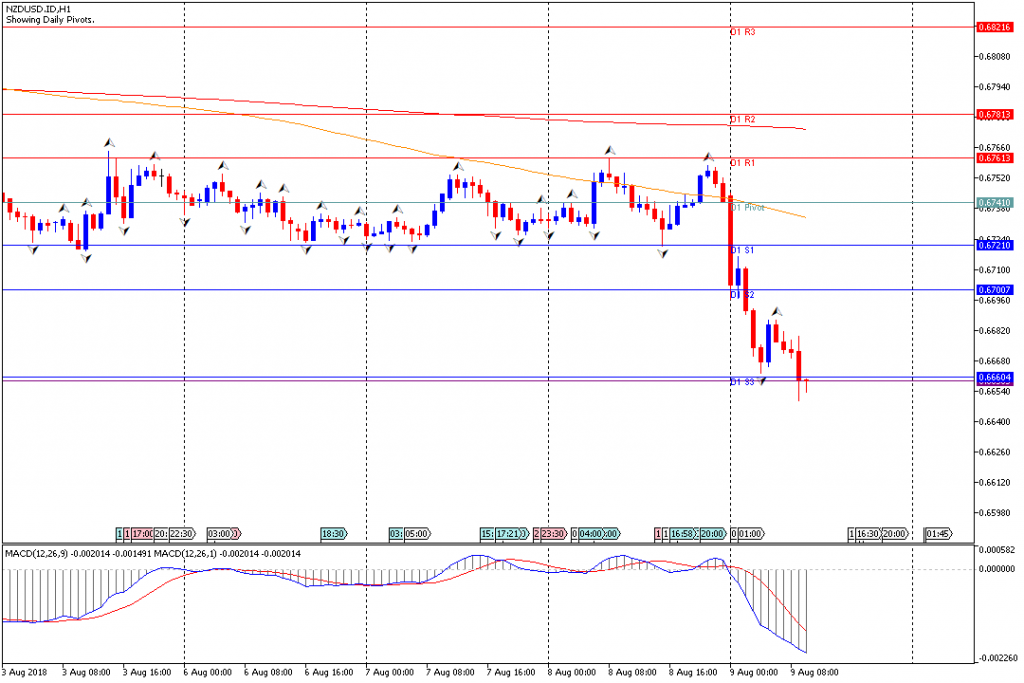1024x683 pixels.
Task: Click the up fractal arrow above D1 R1
Action: click(x=708, y=157)
